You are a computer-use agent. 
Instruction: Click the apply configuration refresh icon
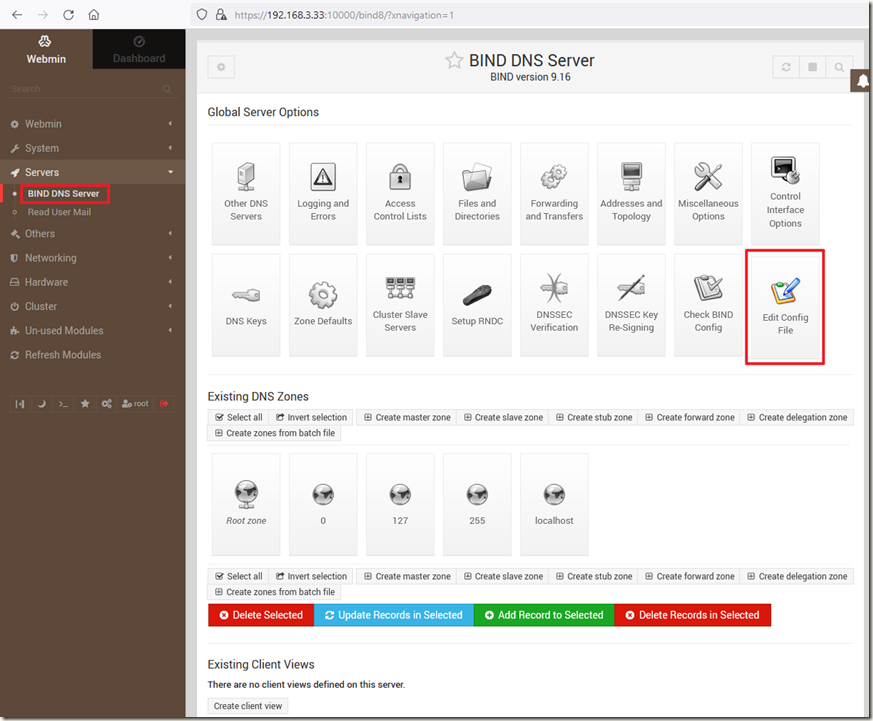click(x=786, y=67)
